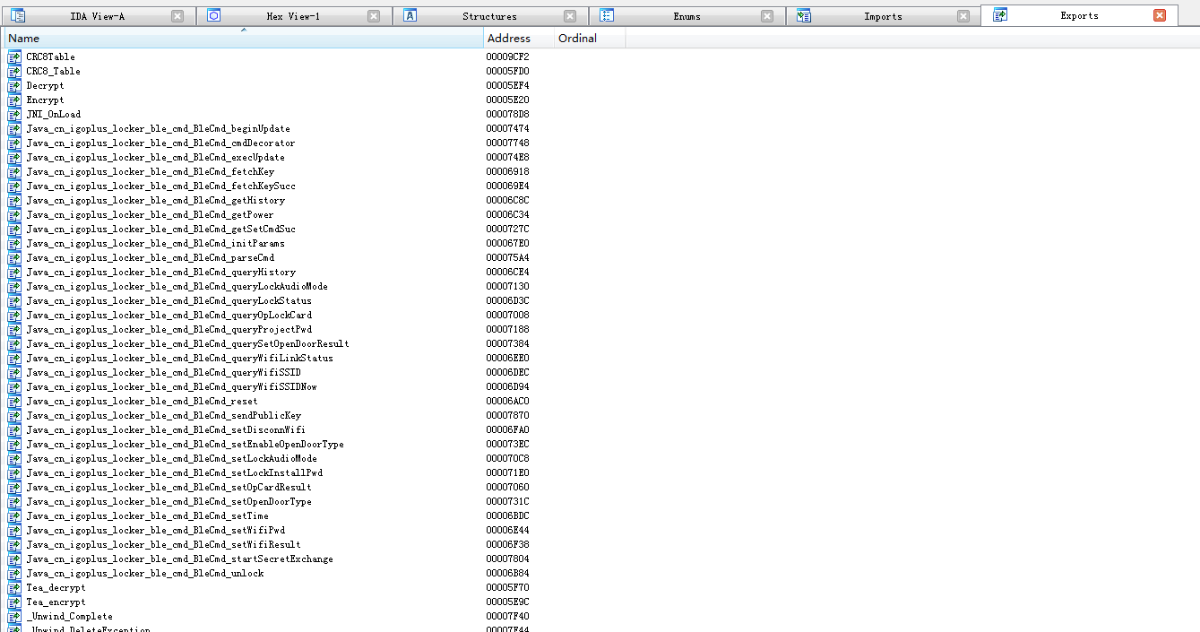This screenshot has height=632, width=1200.
Task: Close the Structures tab
Action: 570,16
